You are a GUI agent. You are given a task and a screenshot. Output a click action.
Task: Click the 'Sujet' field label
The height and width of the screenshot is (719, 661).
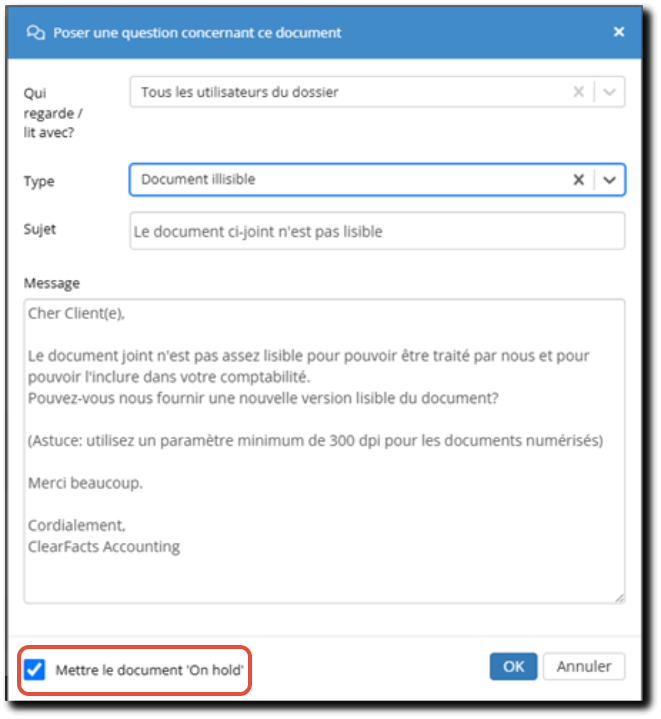pos(40,229)
